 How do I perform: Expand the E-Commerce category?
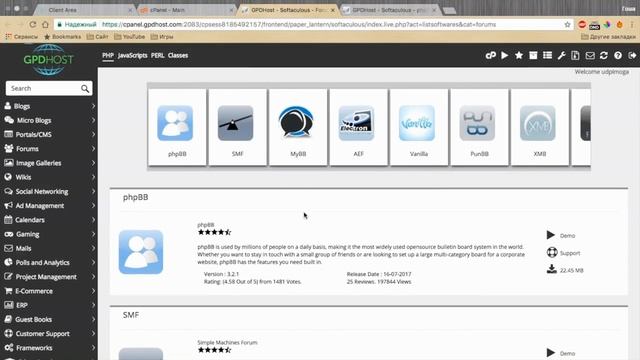pyautogui.click(x=49, y=291)
